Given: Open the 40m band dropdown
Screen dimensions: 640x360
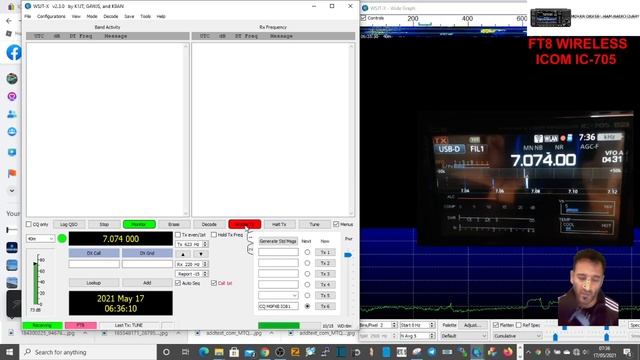Looking at the screenshot, I should pyautogui.click(x=40, y=239).
